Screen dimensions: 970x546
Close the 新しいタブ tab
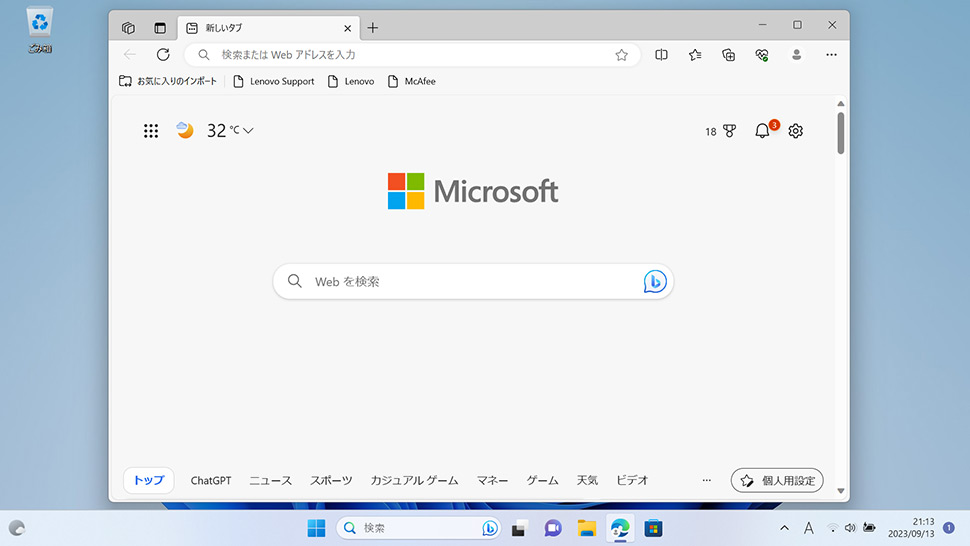coord(347,28)
